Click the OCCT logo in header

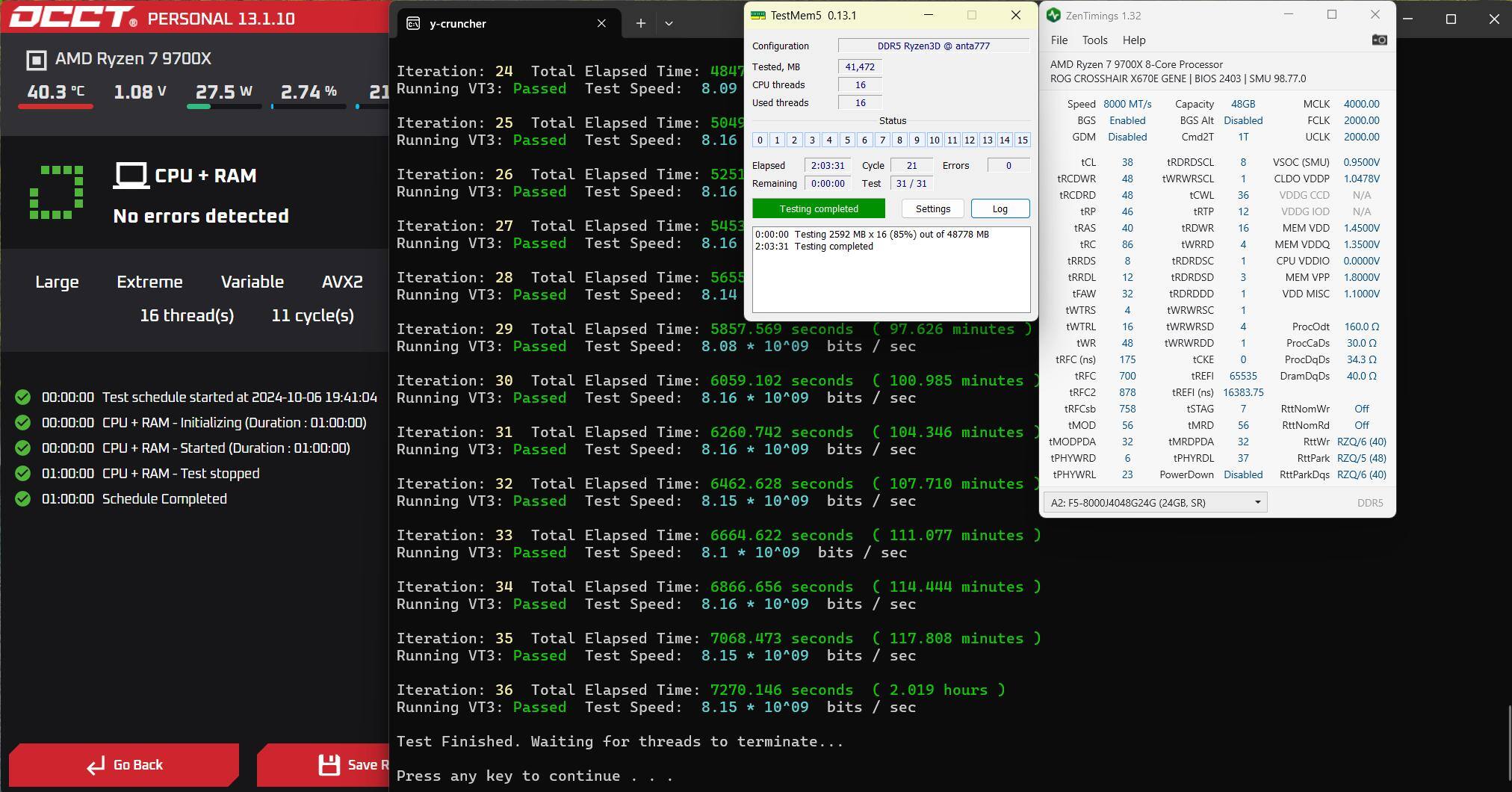[x=72, y=18]
